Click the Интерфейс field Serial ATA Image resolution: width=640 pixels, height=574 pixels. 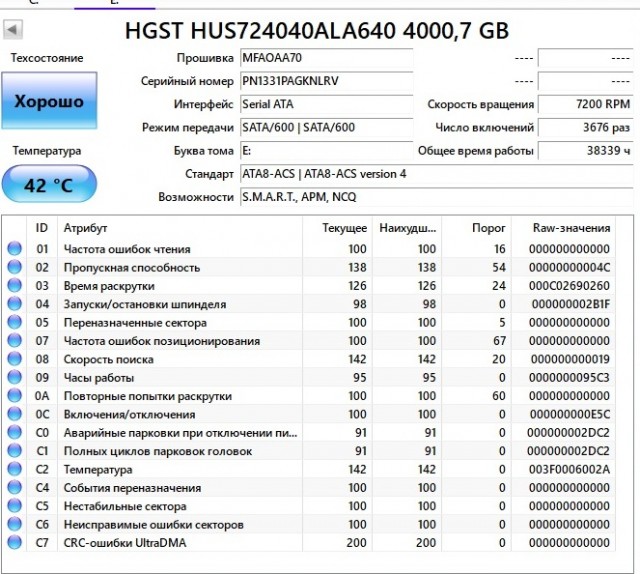[327, 105]
